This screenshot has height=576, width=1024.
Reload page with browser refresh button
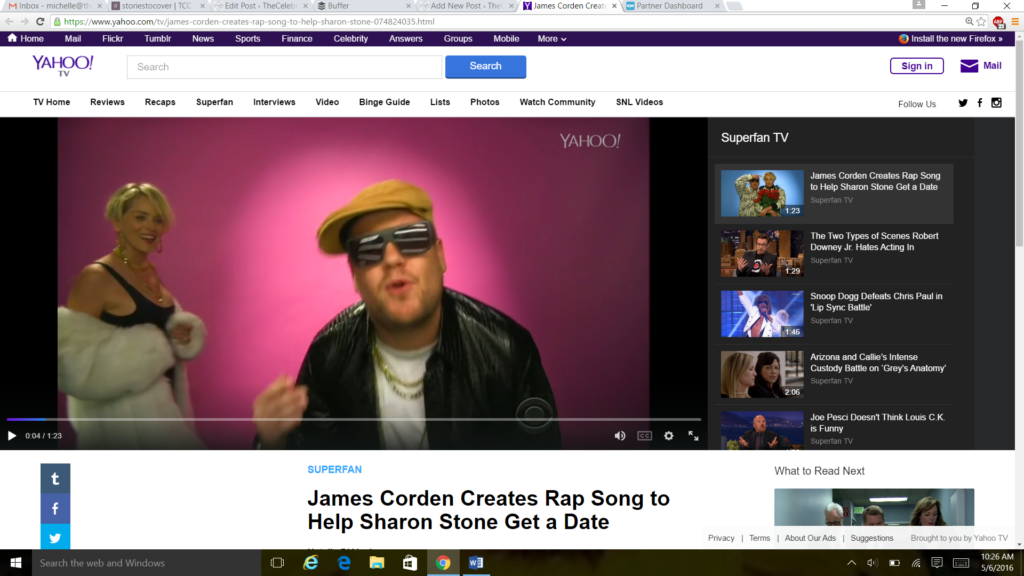click(x=40, y=21)
